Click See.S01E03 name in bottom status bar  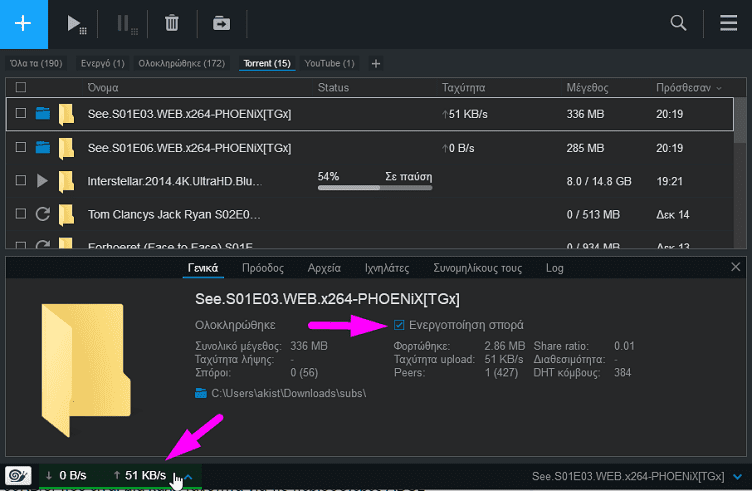click(628, 477)
